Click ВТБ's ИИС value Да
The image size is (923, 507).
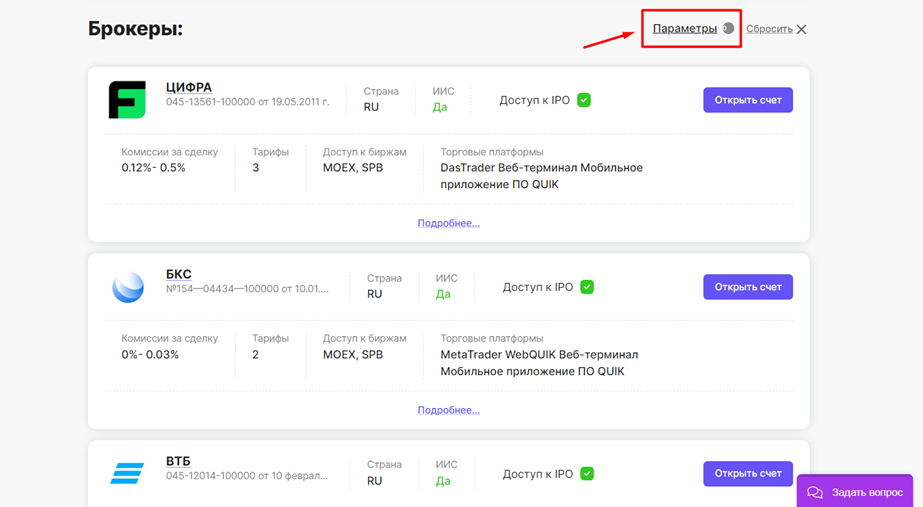pyautogui.click(x=443, y=481)
